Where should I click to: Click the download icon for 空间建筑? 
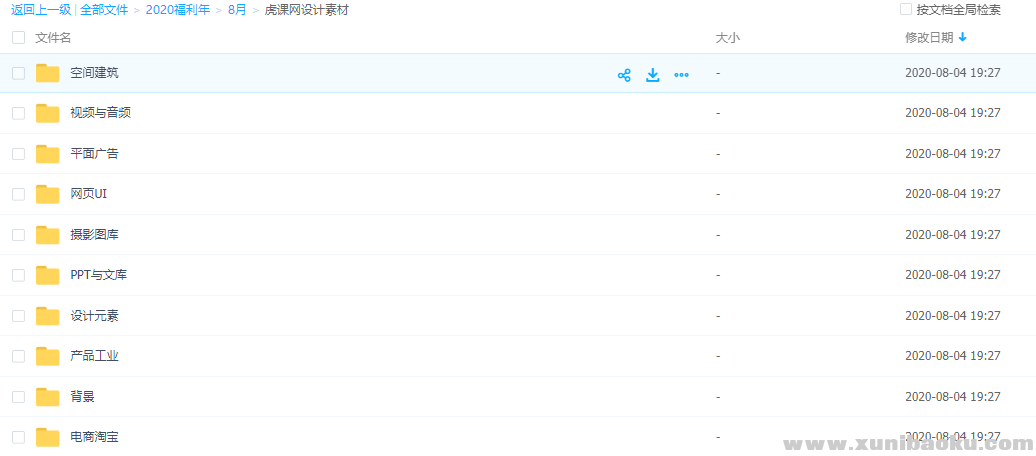[653, 75]
